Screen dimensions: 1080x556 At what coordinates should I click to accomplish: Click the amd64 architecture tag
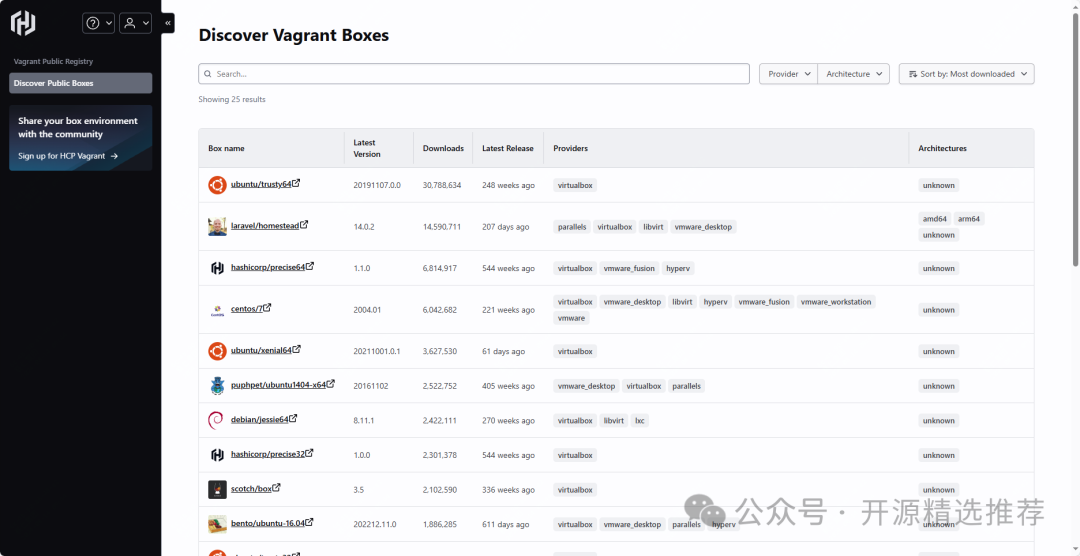point(935,219)
